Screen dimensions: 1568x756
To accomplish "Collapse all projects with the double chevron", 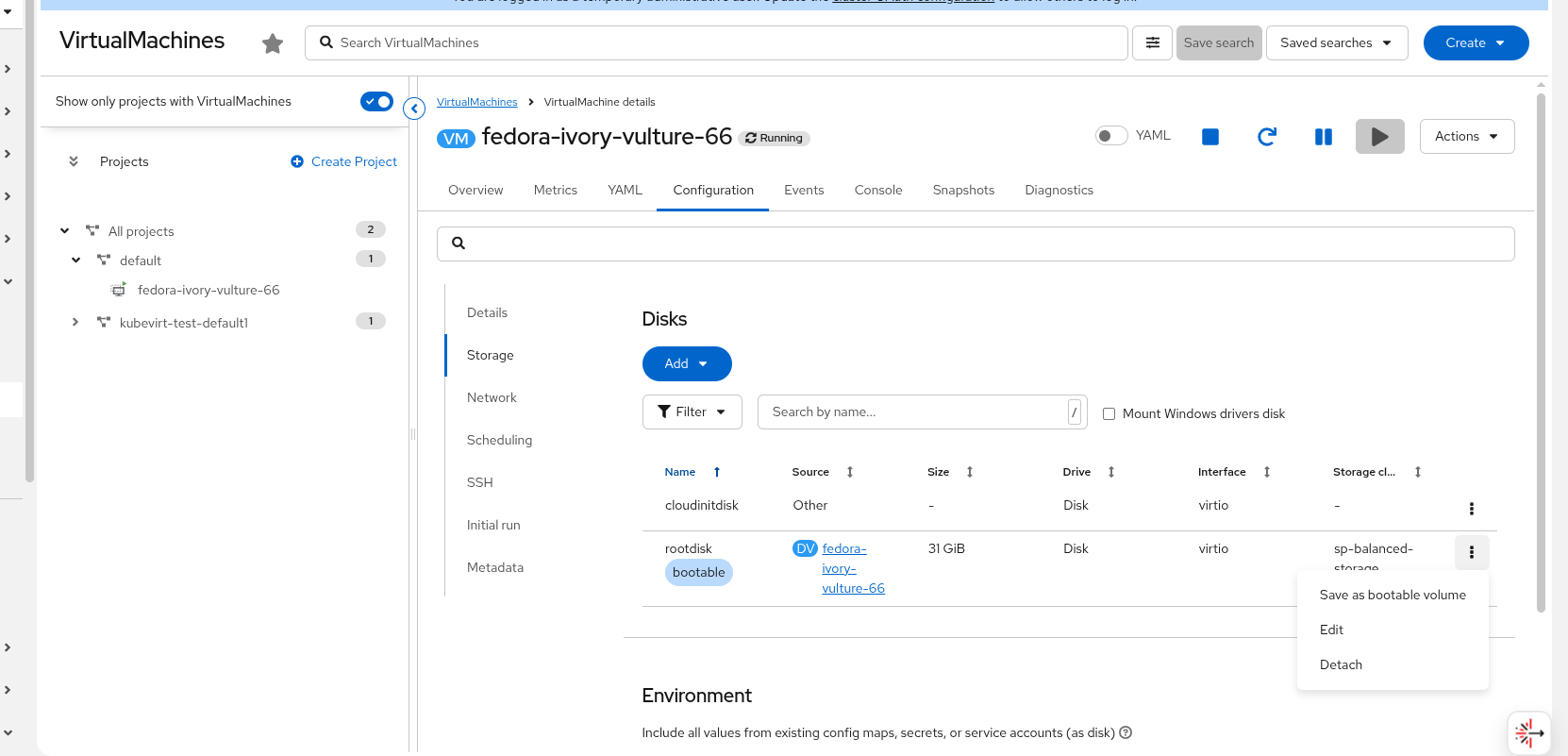I will pos(74,161).
